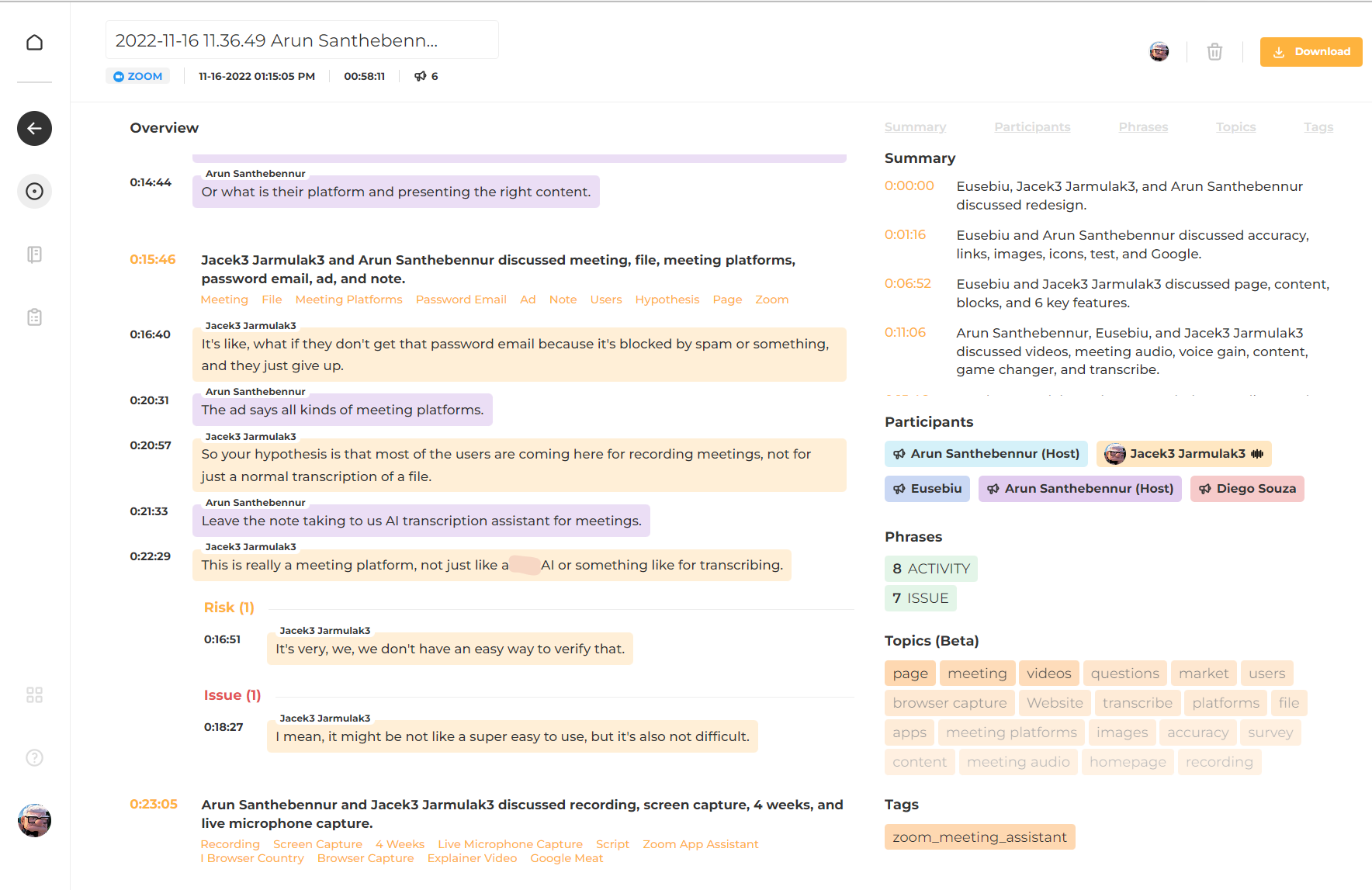Open the record circle icon in sidebar
1372x890 pixels.
(x=34, y=191)
